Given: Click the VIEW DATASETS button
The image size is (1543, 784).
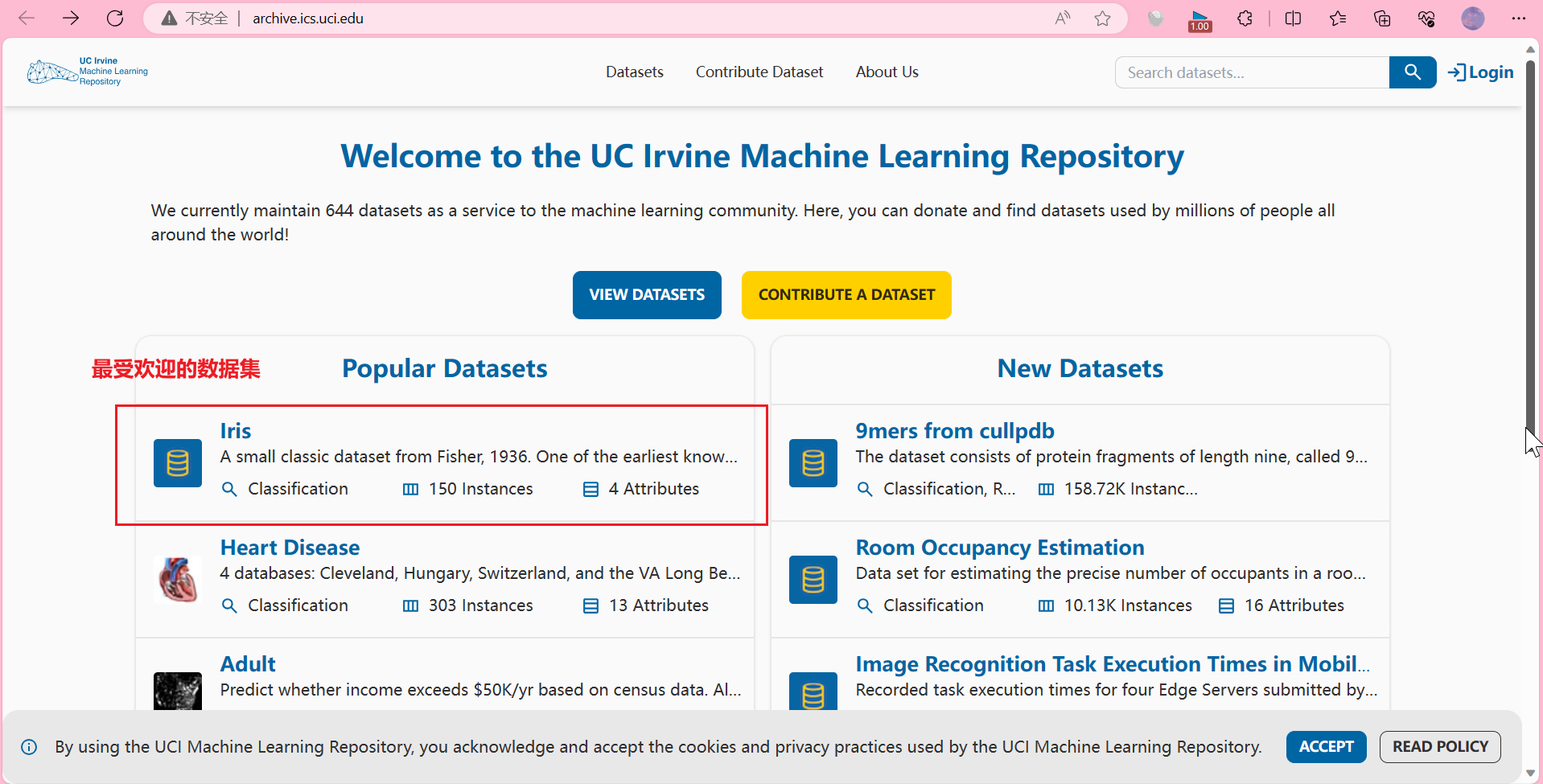Looking at the screenshot, I should tap(647, 295).
